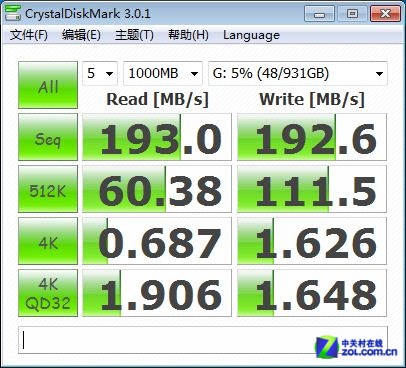
Task: Open the test count dropdown showing 5
Action: [100, 73]
